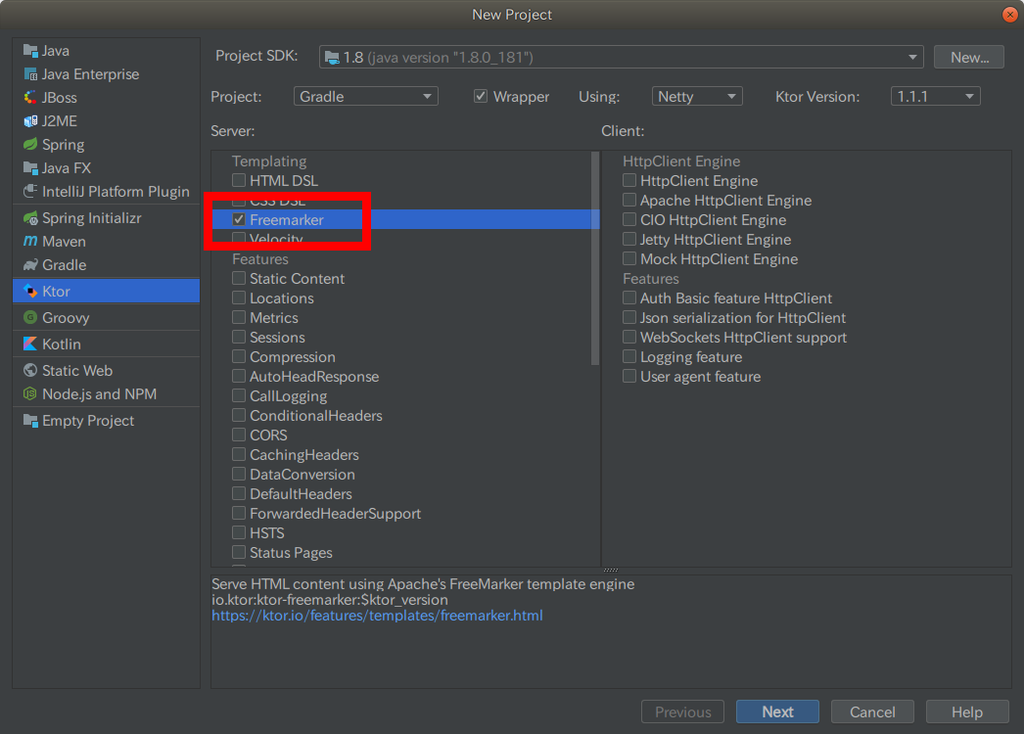Enable Static Content feature checkbox
This screenshot has height=734, width=1024.
[x=239, y=278]
